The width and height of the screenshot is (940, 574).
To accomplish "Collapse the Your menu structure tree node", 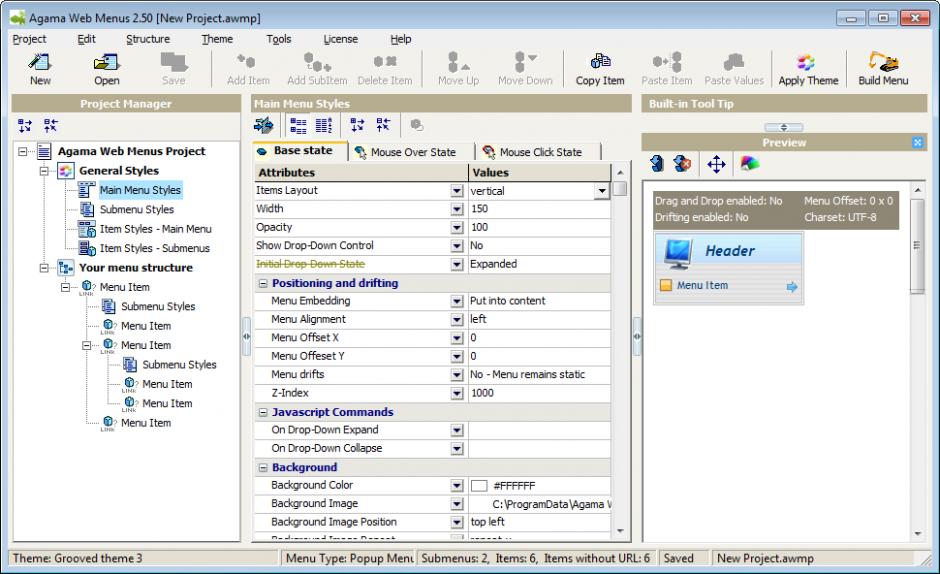I will (44, 268).
